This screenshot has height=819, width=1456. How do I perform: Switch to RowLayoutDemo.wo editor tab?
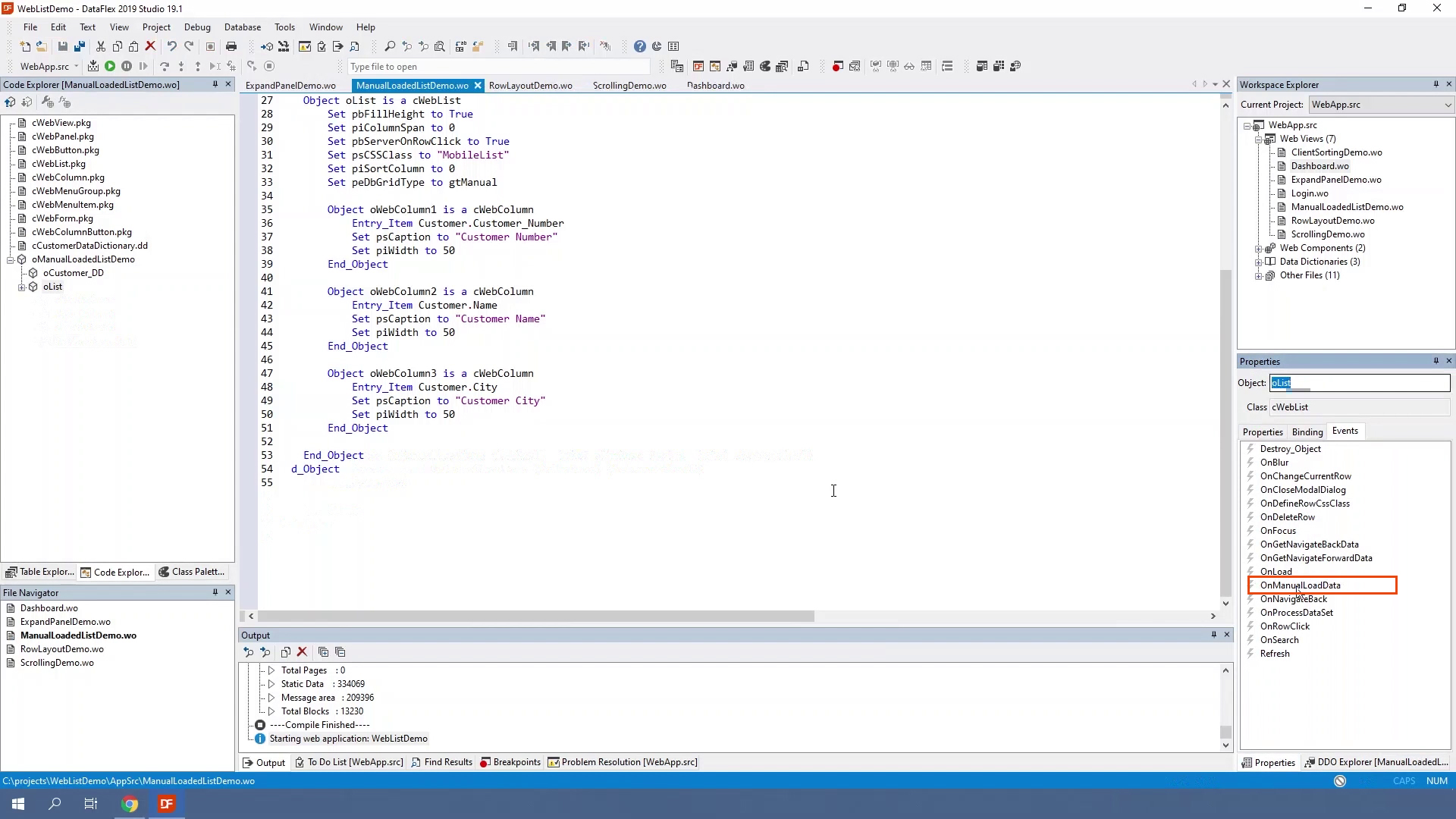tap(530, 86)
